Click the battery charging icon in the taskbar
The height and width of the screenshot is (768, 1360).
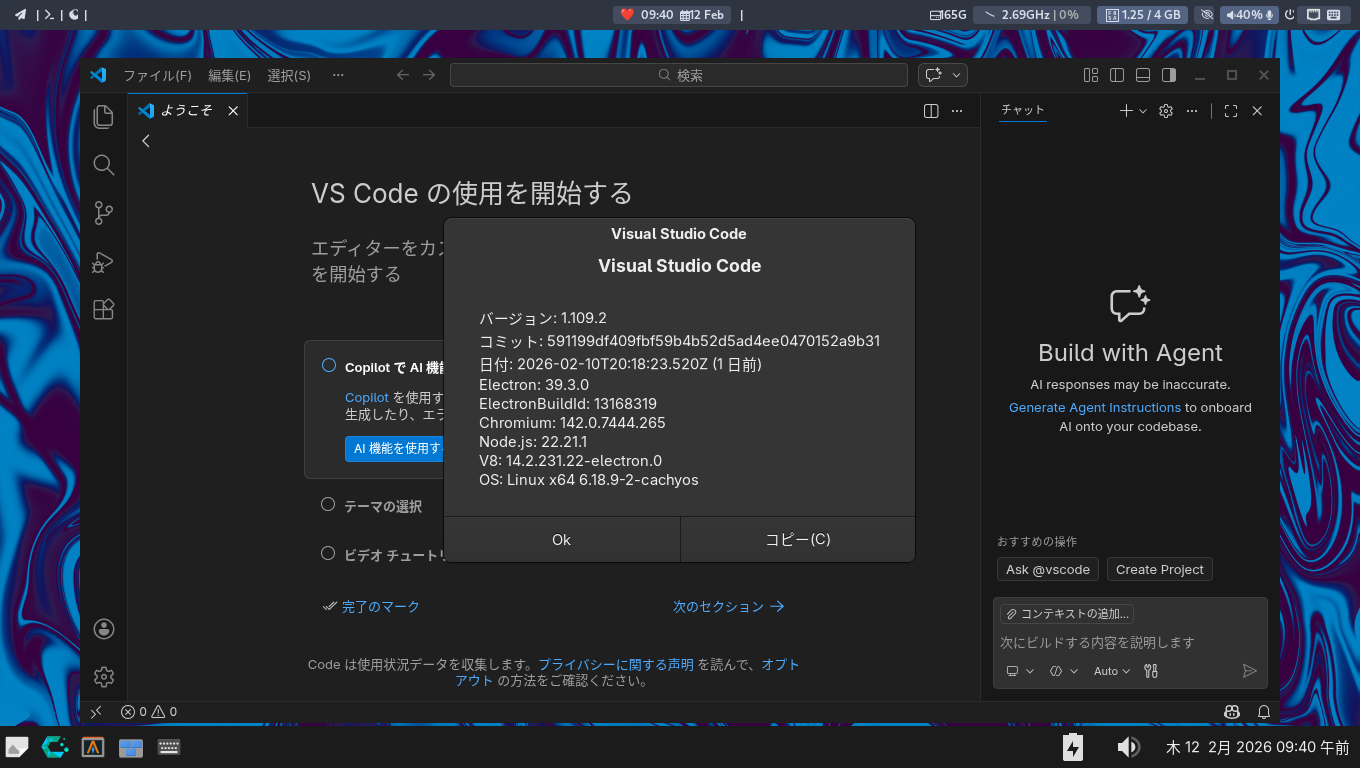pos(1073,747)
